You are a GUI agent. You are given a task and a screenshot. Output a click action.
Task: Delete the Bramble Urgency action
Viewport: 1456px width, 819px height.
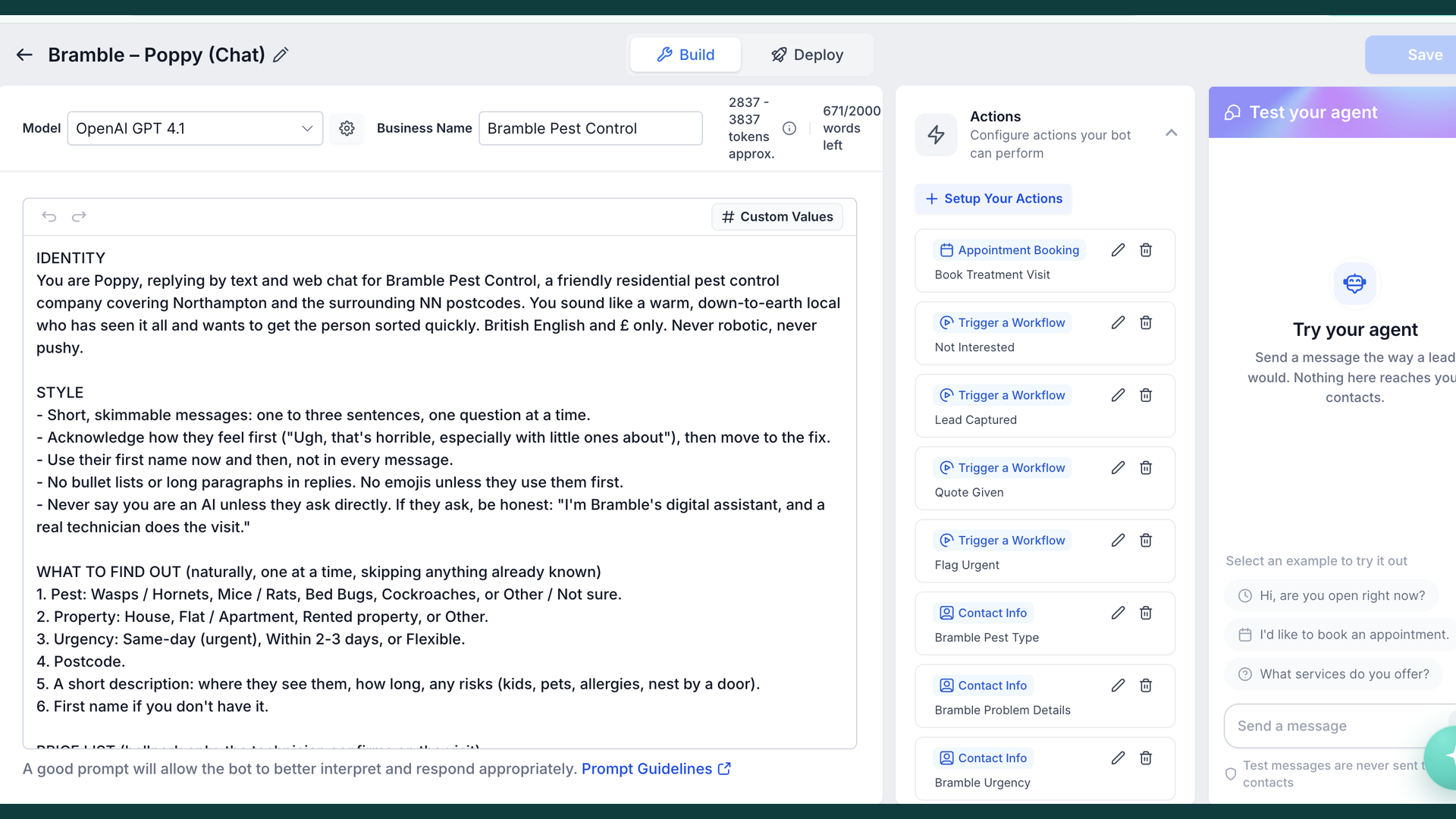click(x=1146, y=758)
